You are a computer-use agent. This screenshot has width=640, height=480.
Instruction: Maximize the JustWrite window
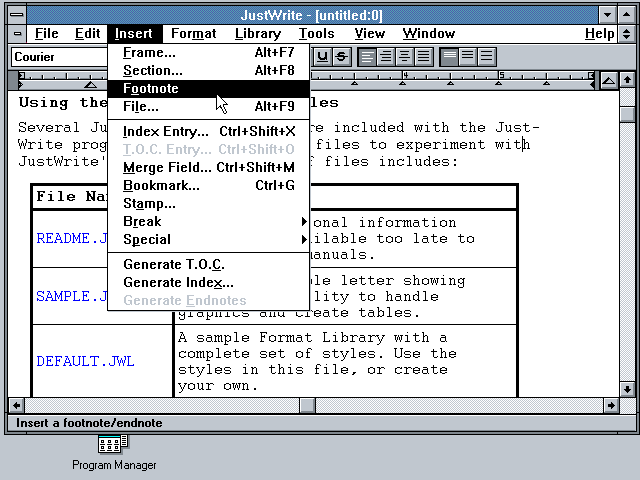[x=626, y=15]
